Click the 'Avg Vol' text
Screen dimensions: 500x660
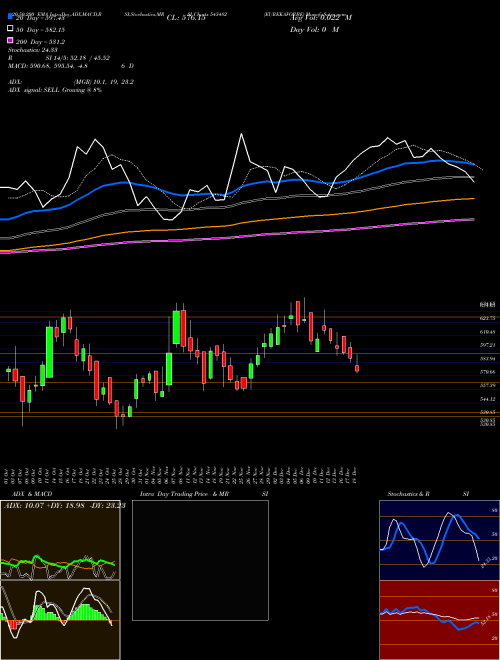[321, 18]
